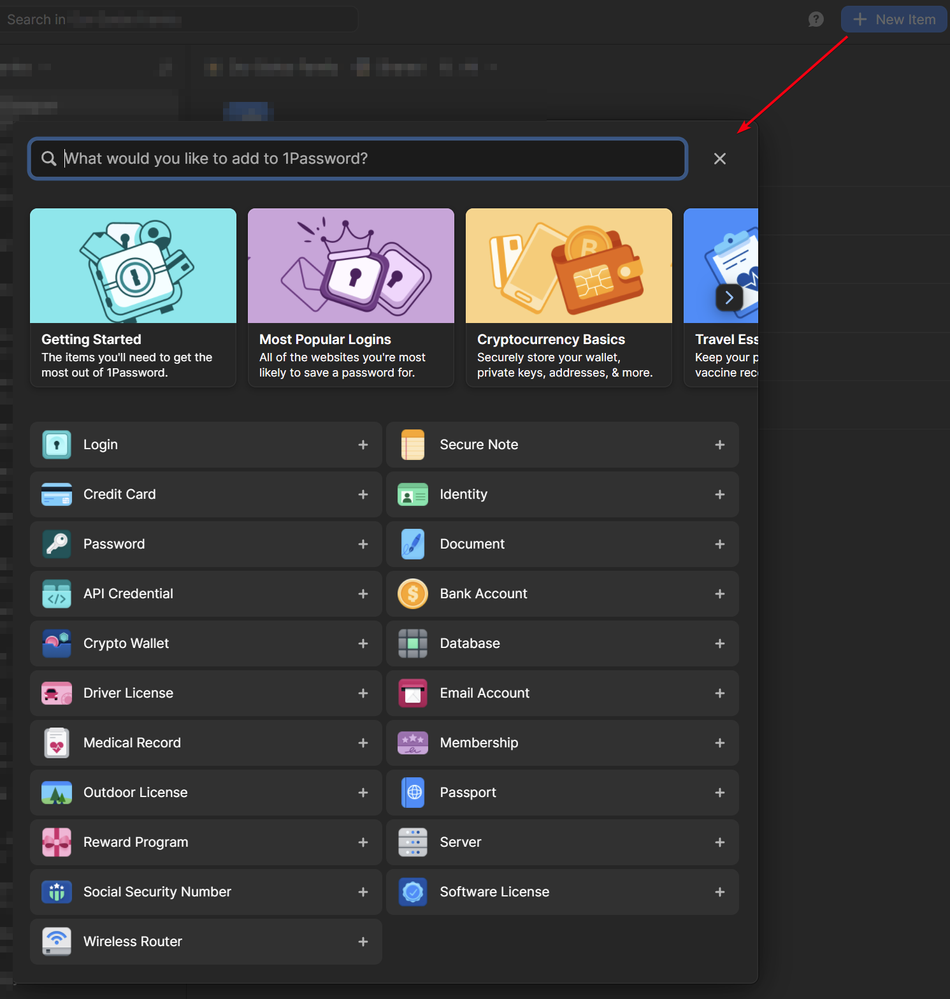Open the Most Popular Logins card
950x999 pixels.
point(351,297)
